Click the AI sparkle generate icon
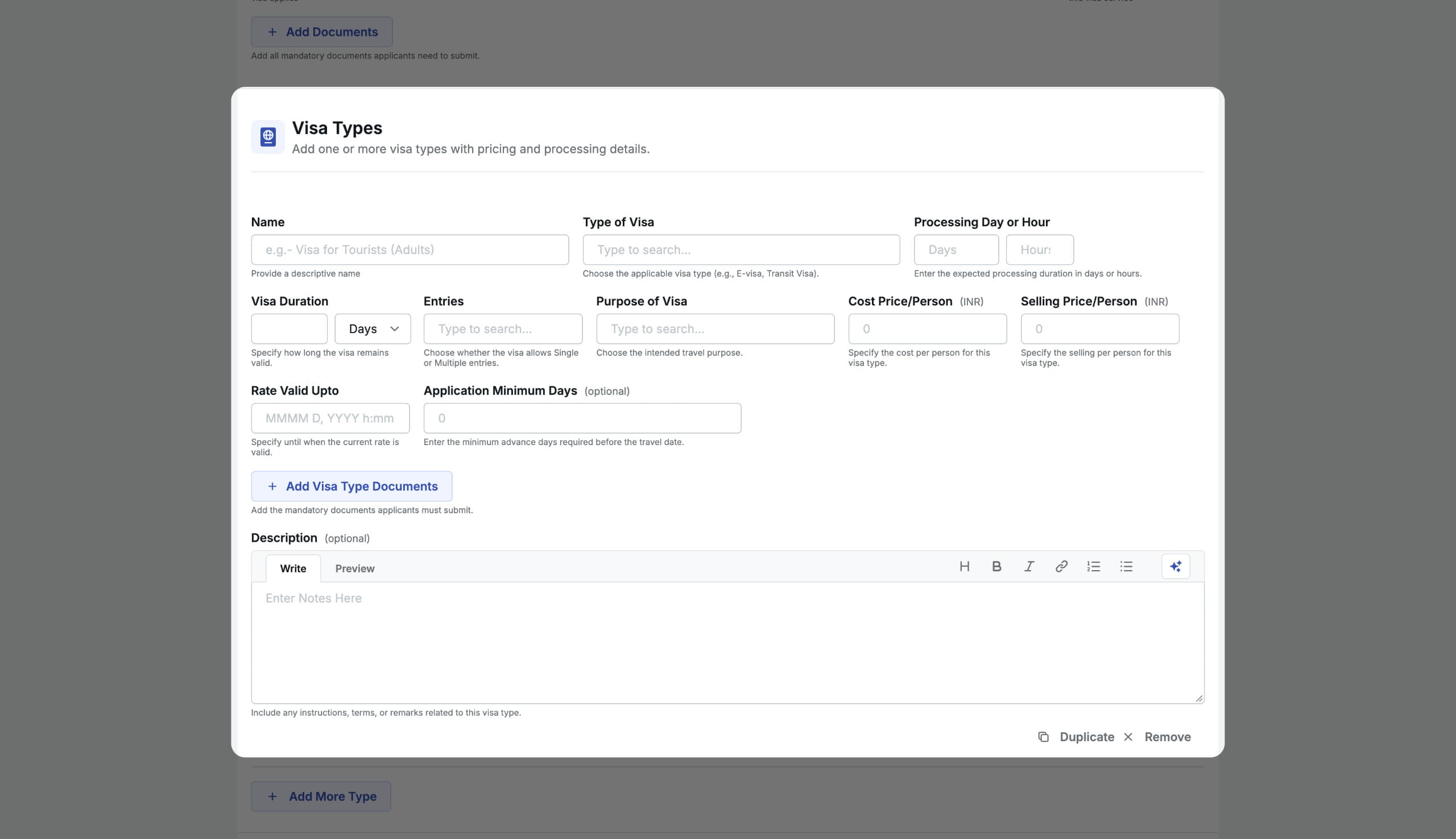The height and width of the screenshot is (839, 1456). point(1175,567)
